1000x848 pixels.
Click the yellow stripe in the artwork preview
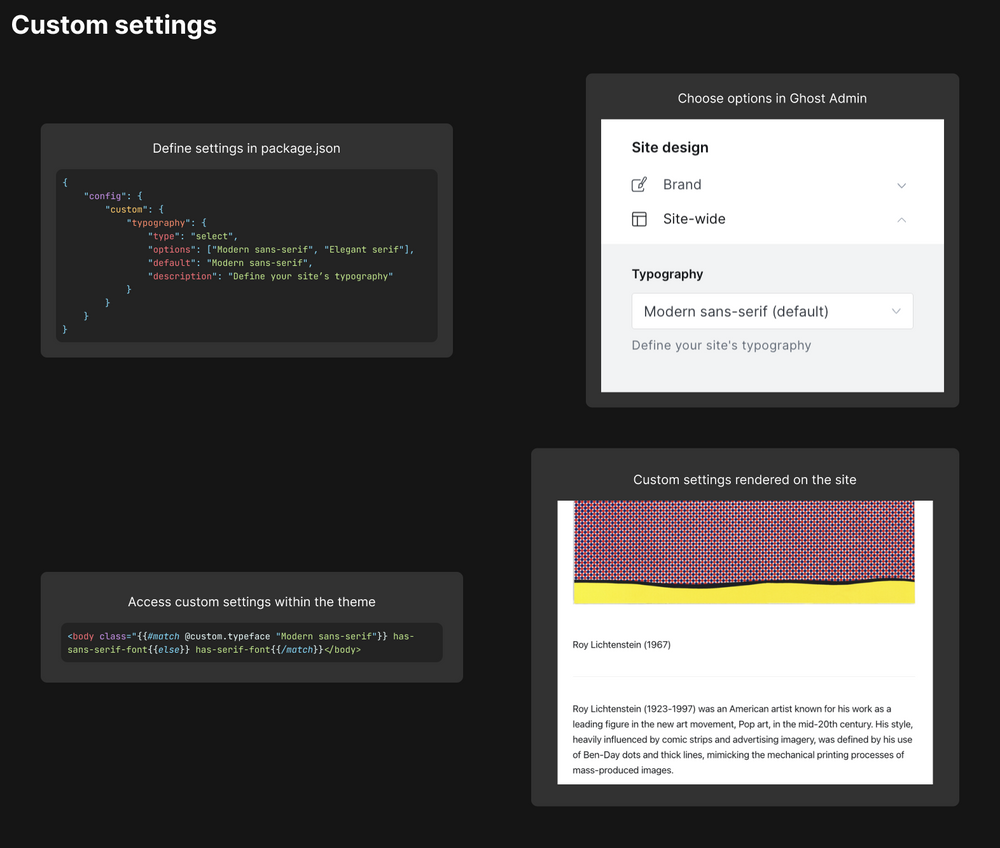click(744, 594)
